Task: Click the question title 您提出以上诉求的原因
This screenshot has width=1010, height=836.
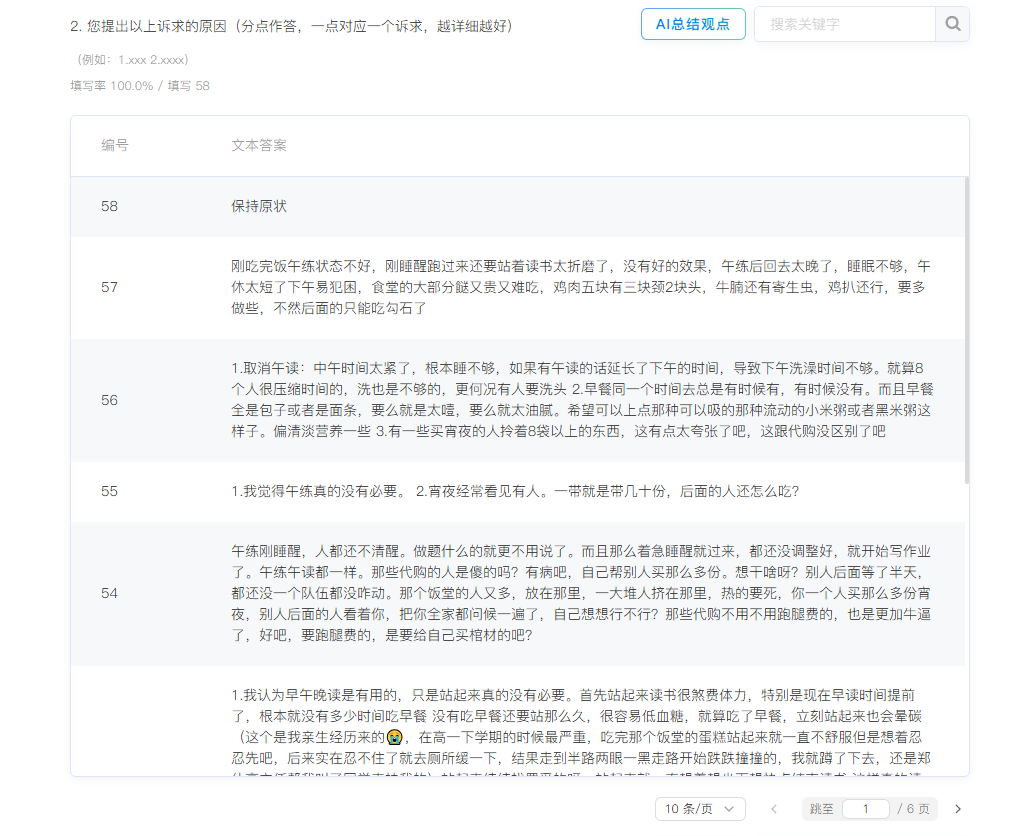Action: tap(291, 26)
